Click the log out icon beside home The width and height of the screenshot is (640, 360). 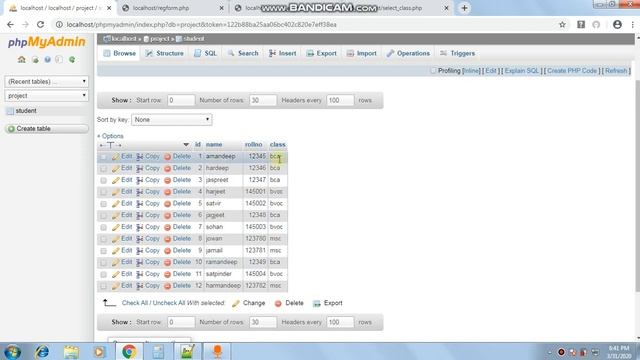pyautogui.click(x=35, y=60)
